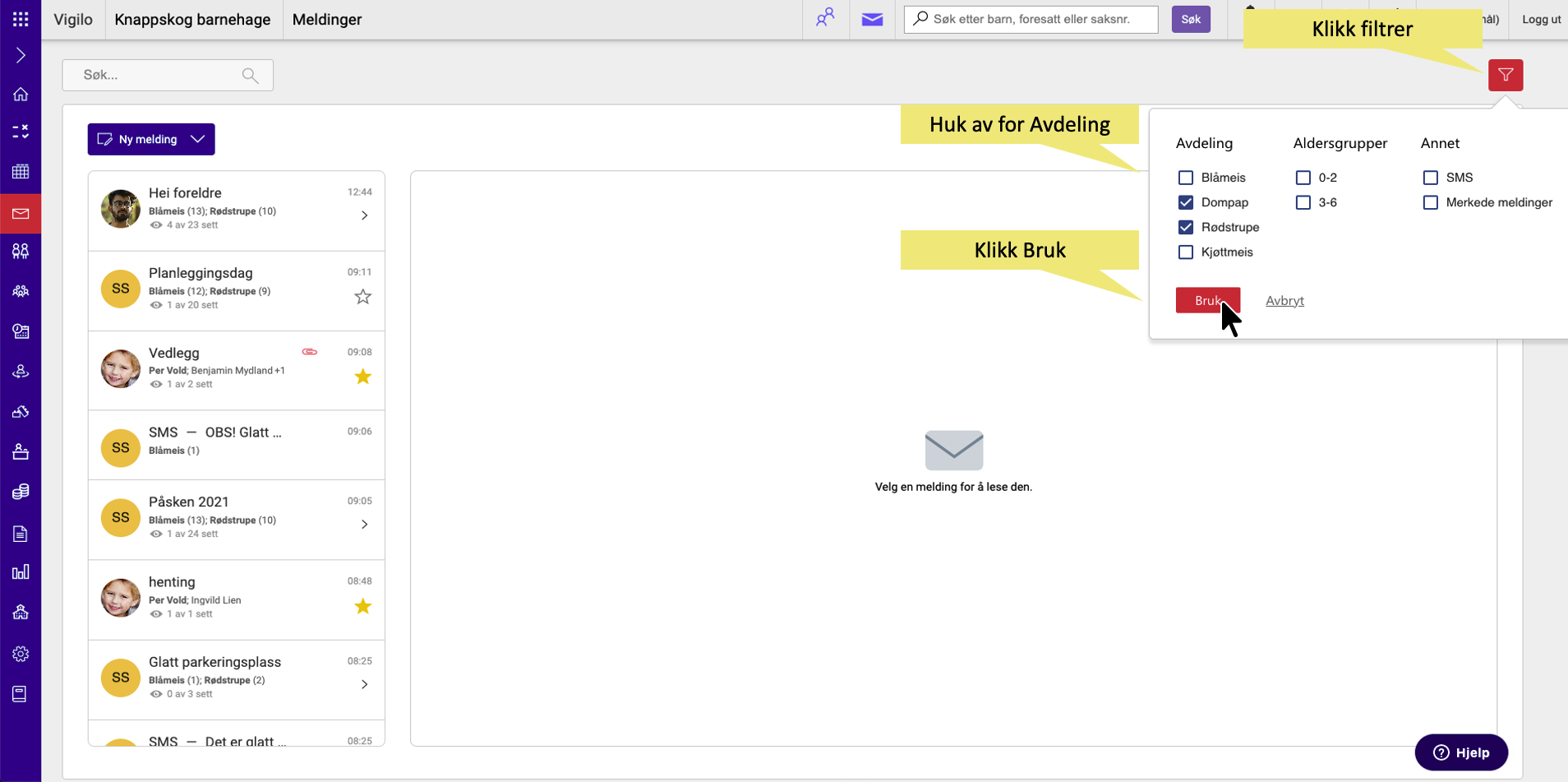This screenshot has height=782, width=1568.
Task: Click the Bruk button
Action: pos(1206,300)
